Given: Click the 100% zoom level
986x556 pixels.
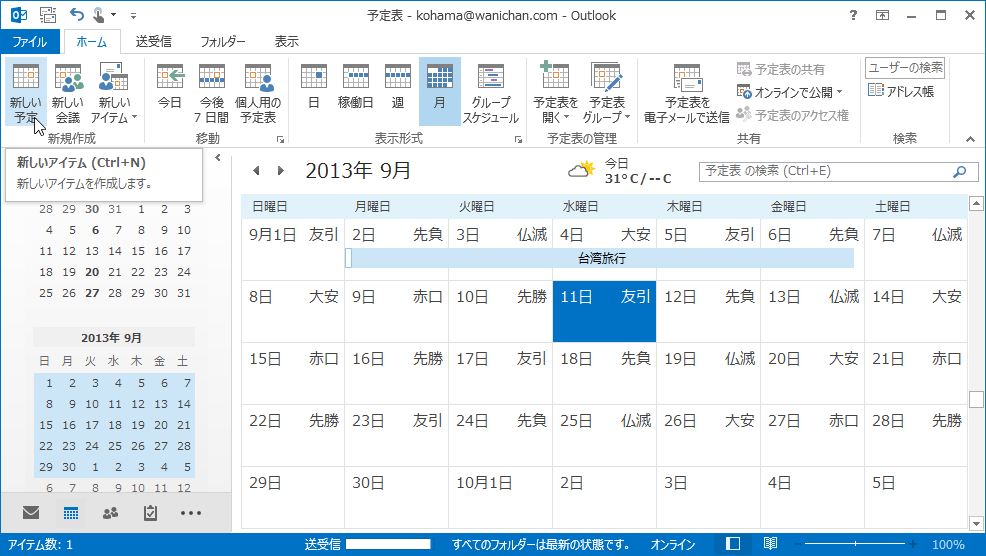Looking at the screenshot, I should [x=948, y=545].
